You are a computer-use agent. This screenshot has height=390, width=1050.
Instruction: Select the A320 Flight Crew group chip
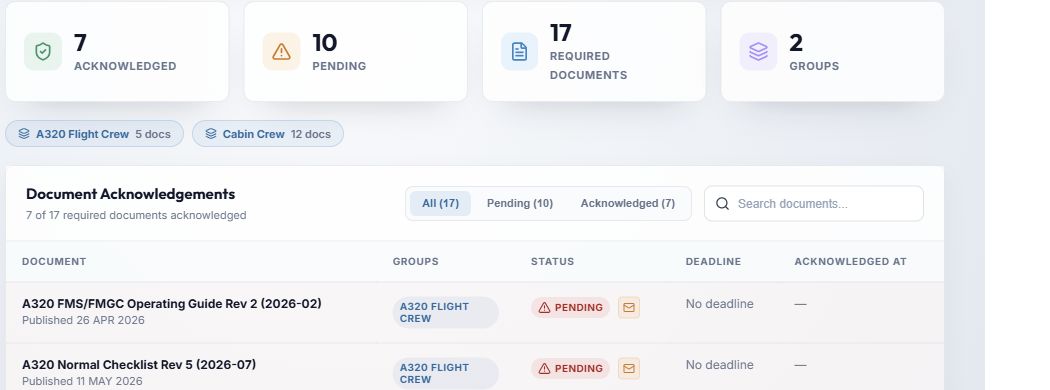[94, 133]
